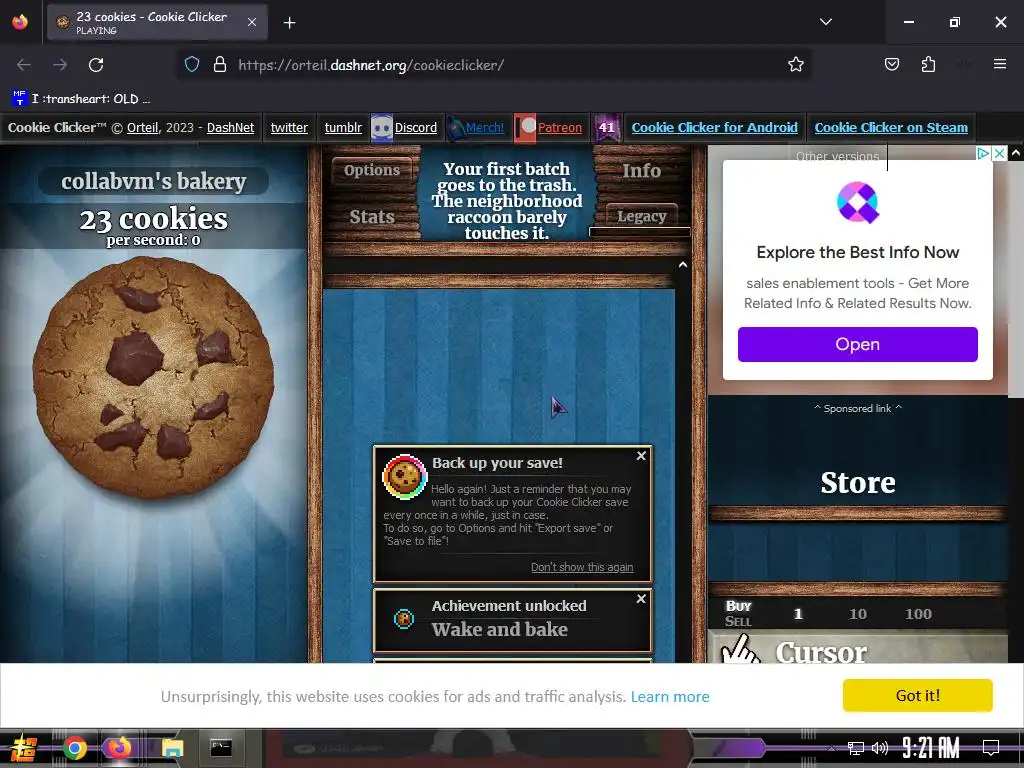Open File Explorer from the taskbar
This screenshot has height=768, width=1024.
click(172, 748)
